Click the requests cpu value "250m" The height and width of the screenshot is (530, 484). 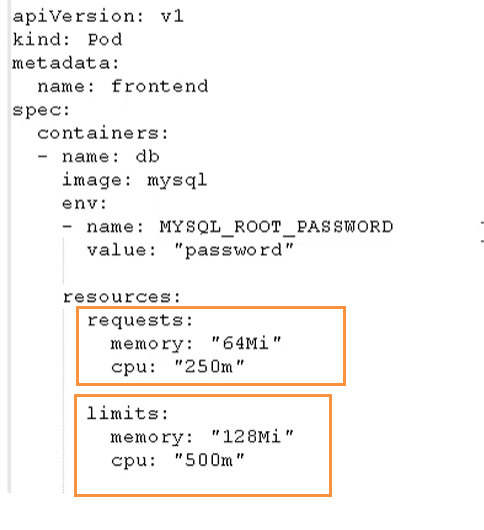(209, 366)
